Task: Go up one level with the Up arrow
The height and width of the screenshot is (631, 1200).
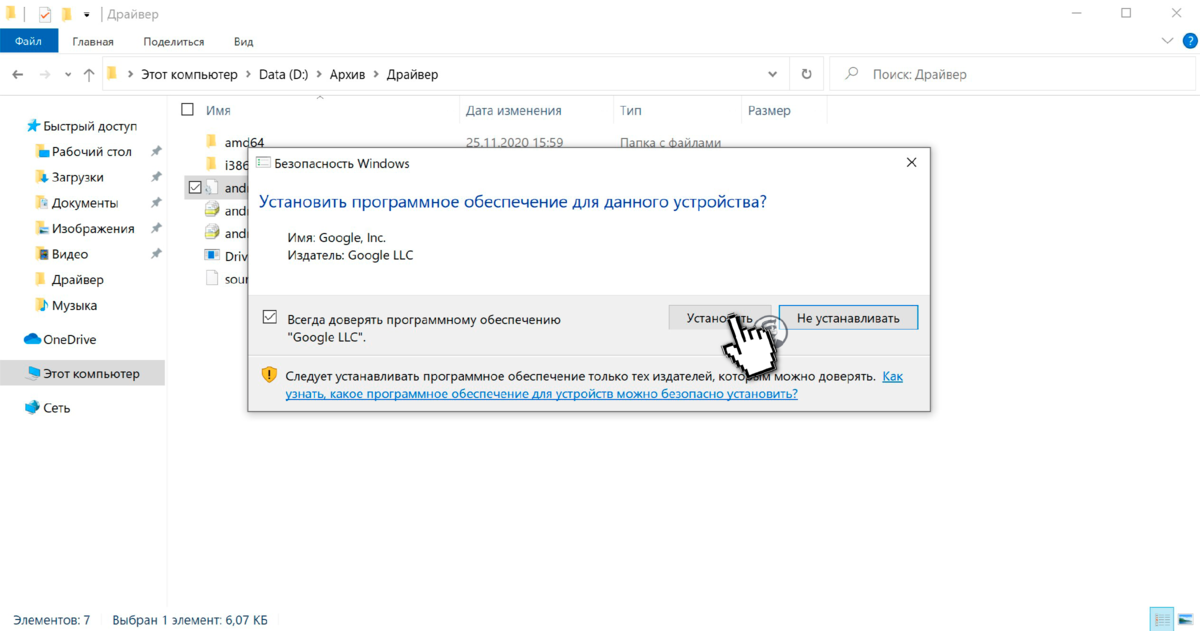Action: (x=89, y=74)
